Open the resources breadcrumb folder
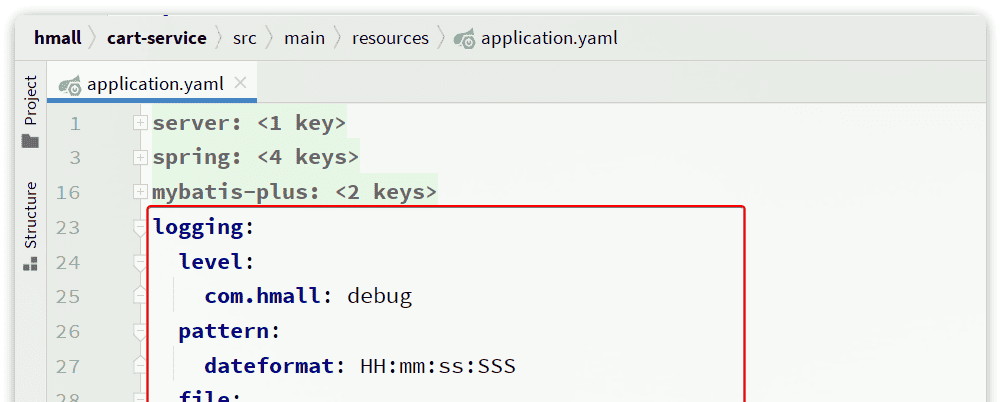Viewport: 1001px width, 402px height. point(390,38)
